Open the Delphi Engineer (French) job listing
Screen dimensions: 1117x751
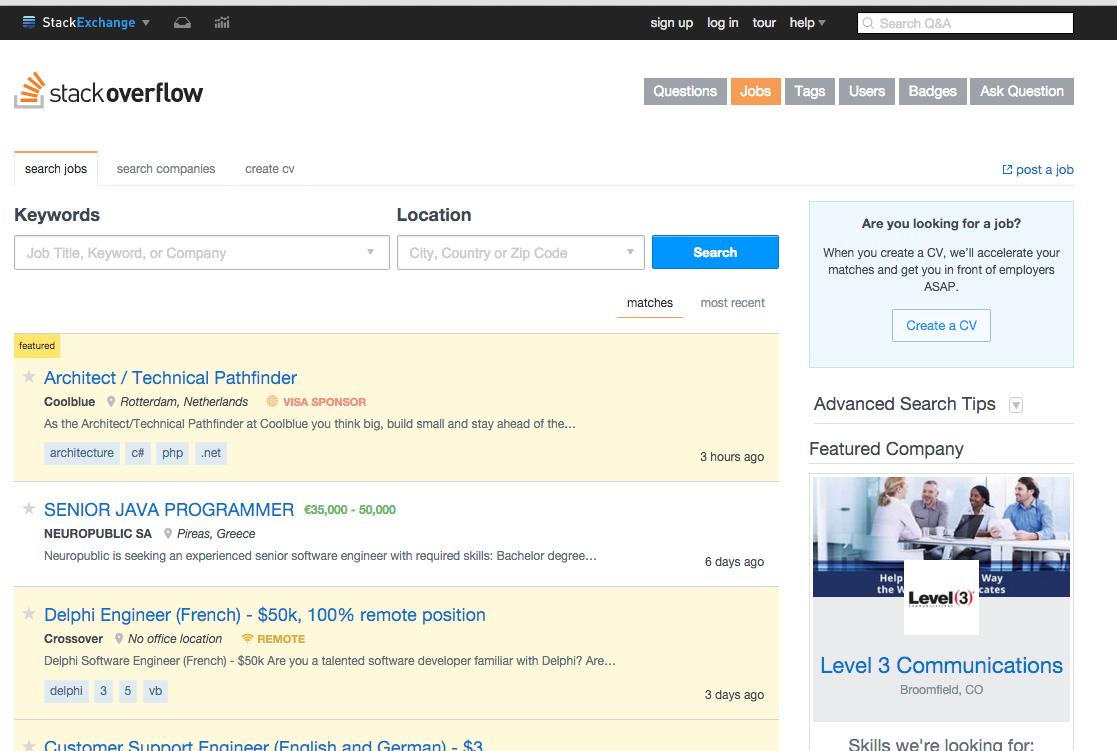[x=264, y=615]
